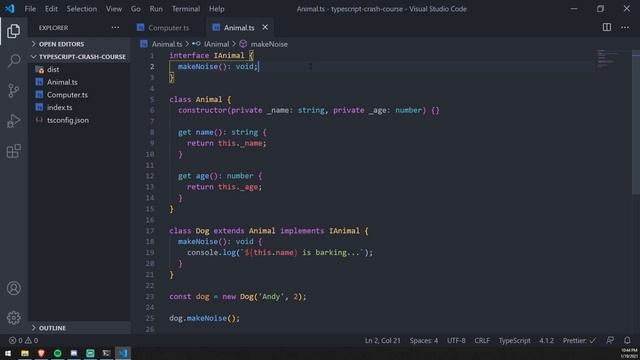The width and height of the screenshot is (640, 360).
Task: Click the Windows Start button
Action: (8, 353)
